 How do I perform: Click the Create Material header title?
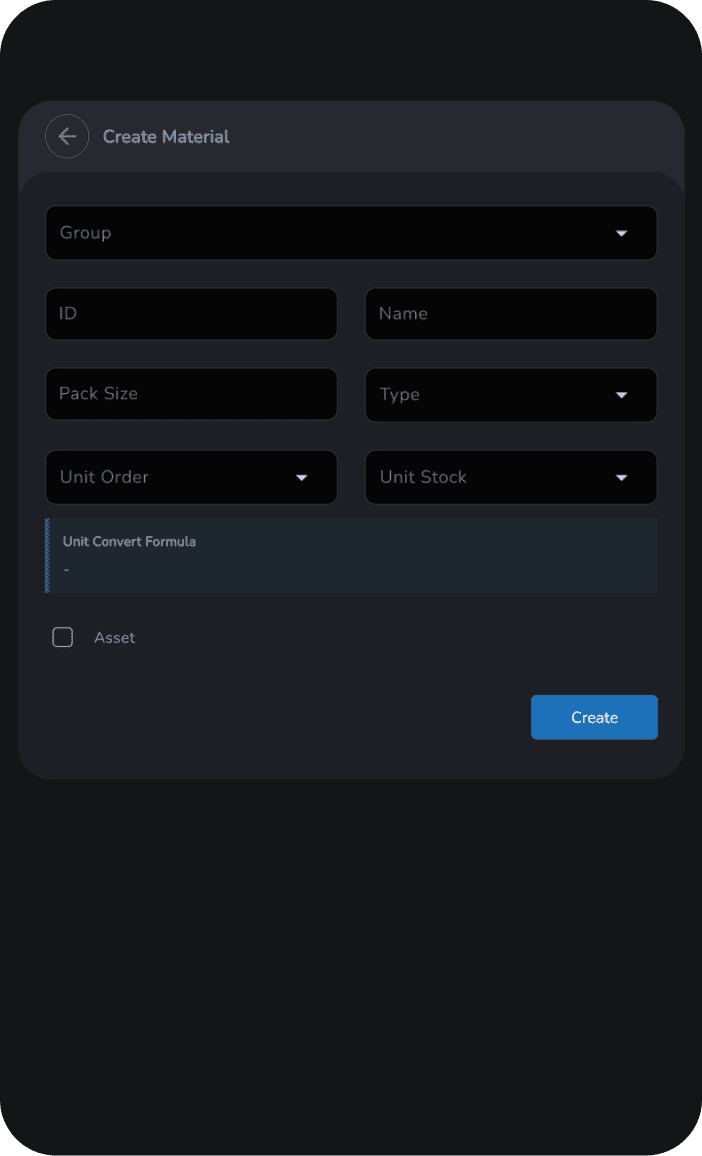point(166,137)
